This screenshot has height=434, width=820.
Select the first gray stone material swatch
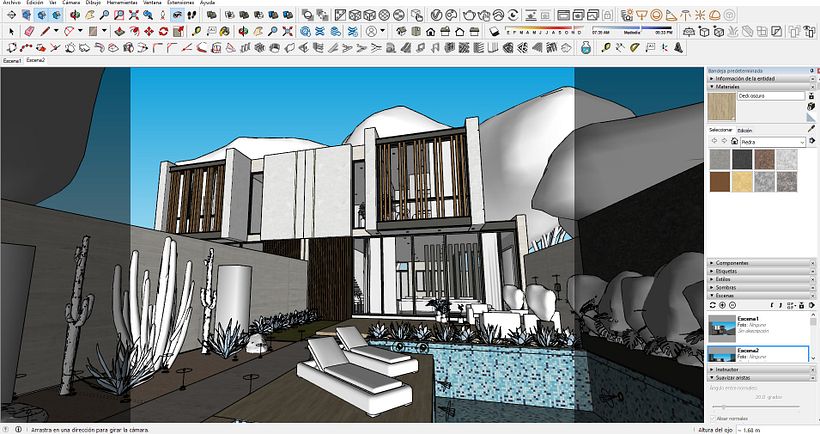719,158
